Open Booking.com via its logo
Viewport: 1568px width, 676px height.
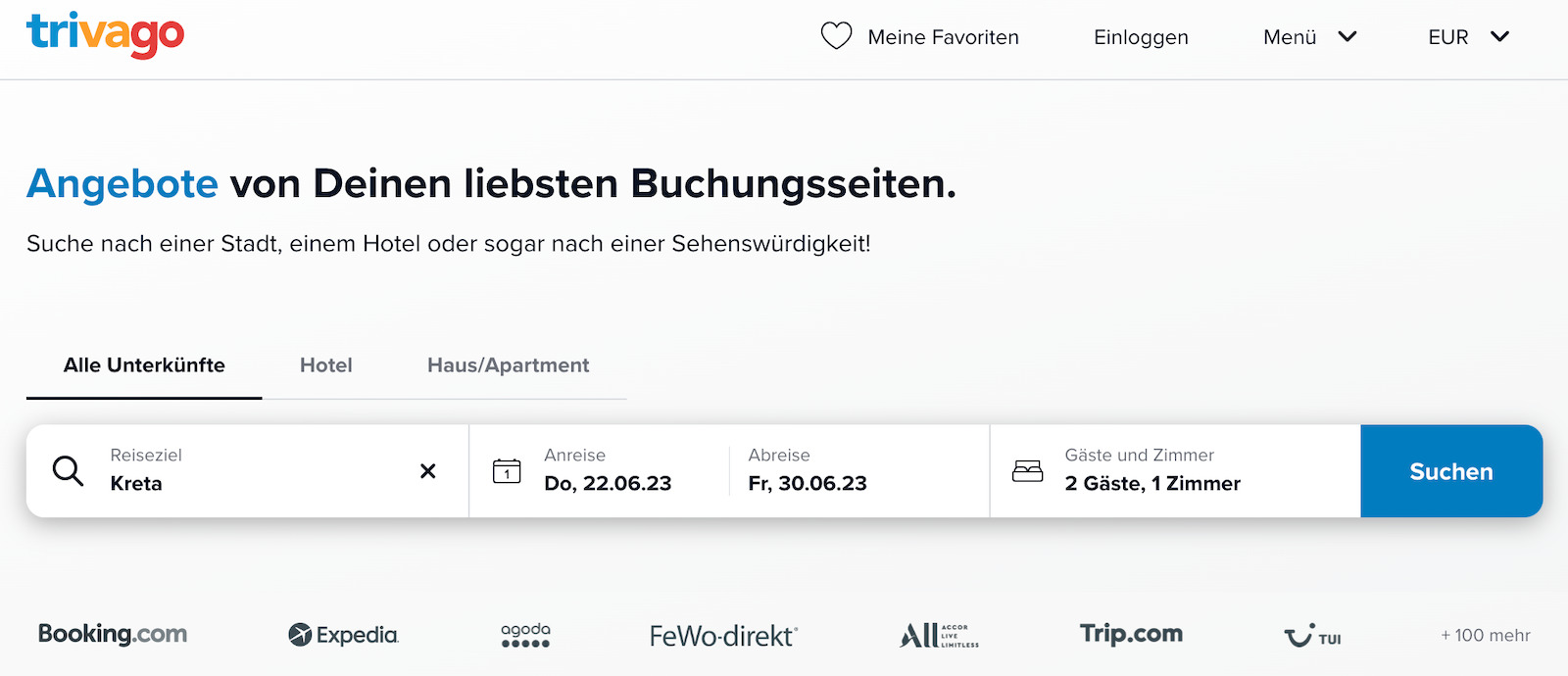(x=112, y=634)
